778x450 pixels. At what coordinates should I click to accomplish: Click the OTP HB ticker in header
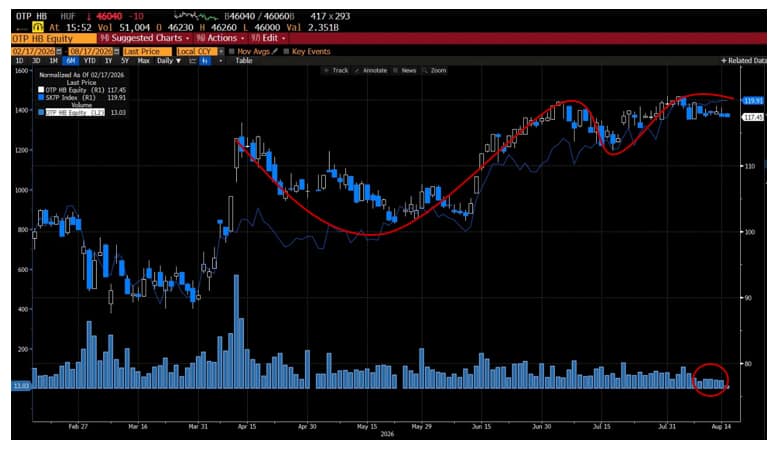click(x=31, y=16)
